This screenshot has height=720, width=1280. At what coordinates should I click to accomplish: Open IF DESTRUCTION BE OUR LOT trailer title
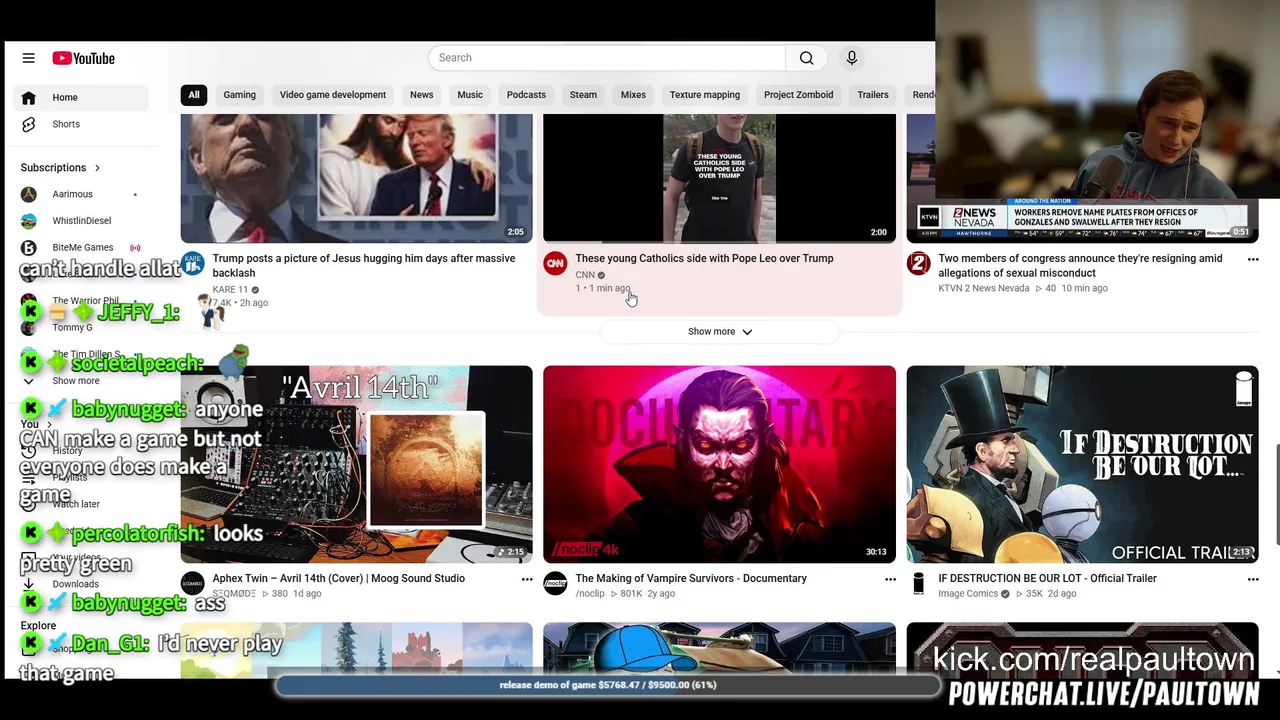coord(1047,578)
